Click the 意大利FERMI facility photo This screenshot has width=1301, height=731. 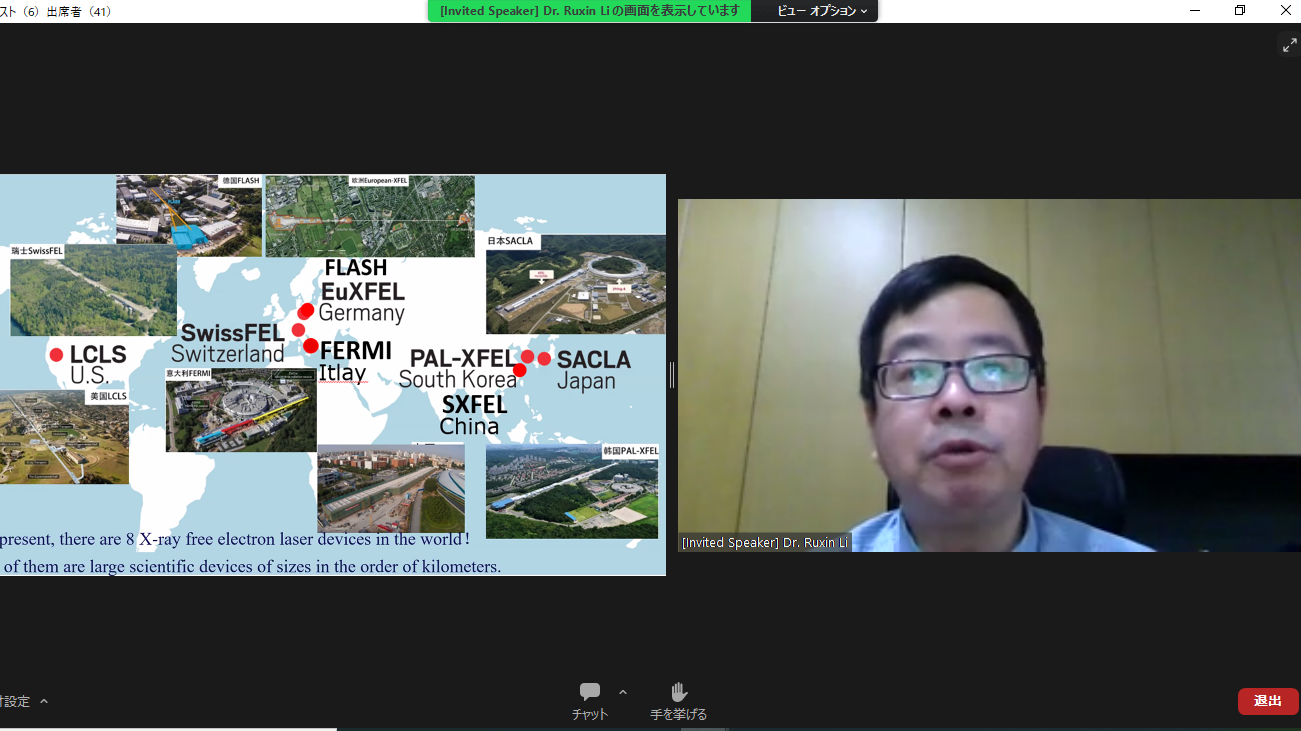point(241,410)
